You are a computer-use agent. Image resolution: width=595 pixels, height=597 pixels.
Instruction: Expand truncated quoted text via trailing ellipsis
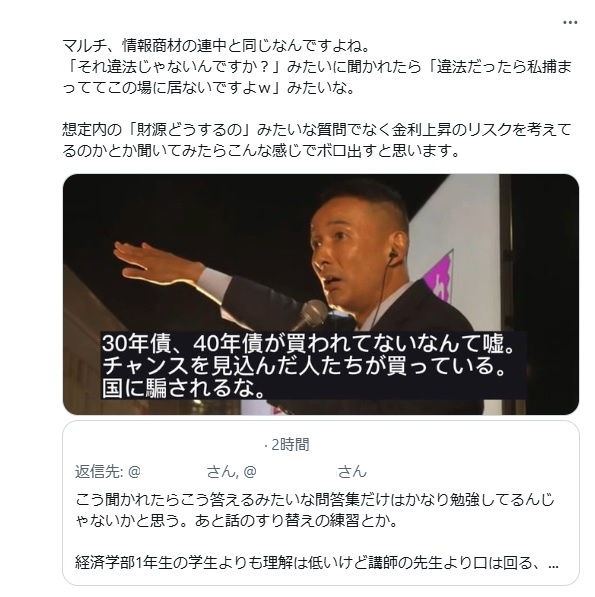tap(553, 563)
